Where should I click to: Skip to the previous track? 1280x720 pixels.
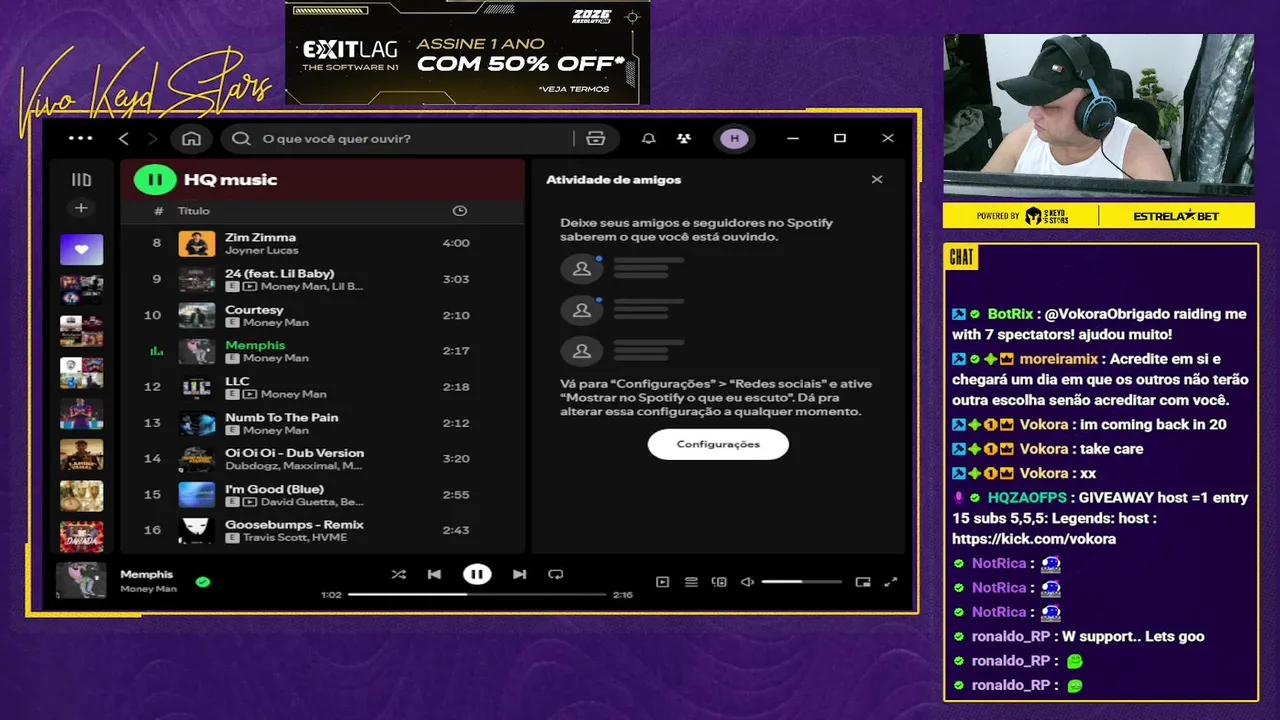pyautogui.click(x=434, y=574)
